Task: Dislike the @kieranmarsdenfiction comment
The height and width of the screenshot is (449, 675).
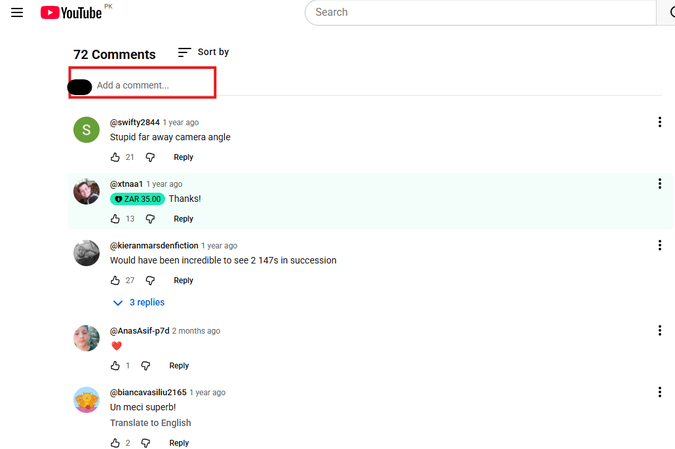Action: 150,281
